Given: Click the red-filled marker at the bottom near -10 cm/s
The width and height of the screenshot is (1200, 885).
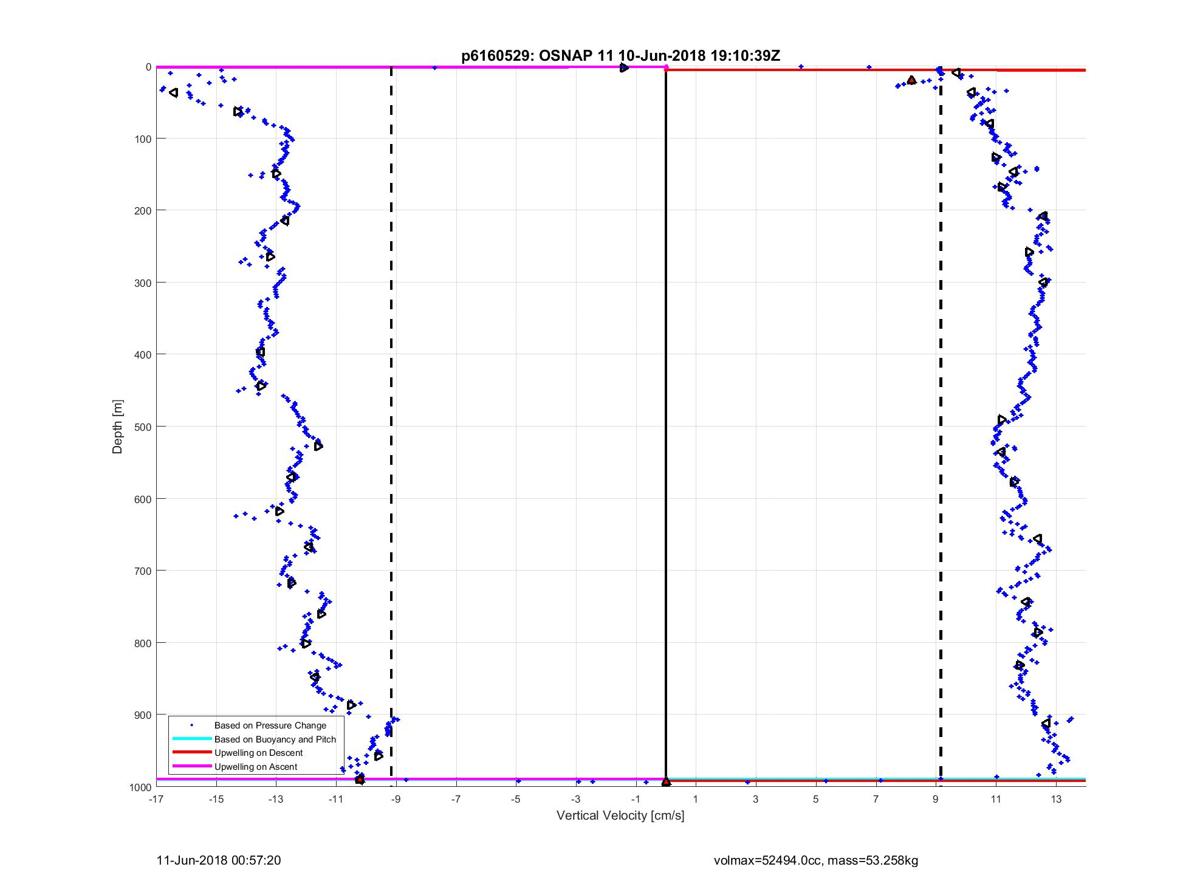Looking at the screenshot, I should click(360, 779).
